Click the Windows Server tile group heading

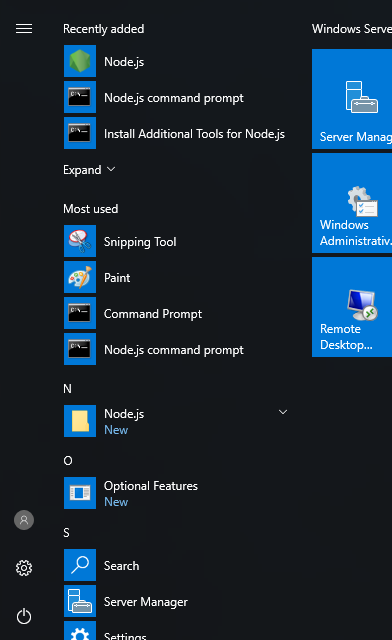352,29
